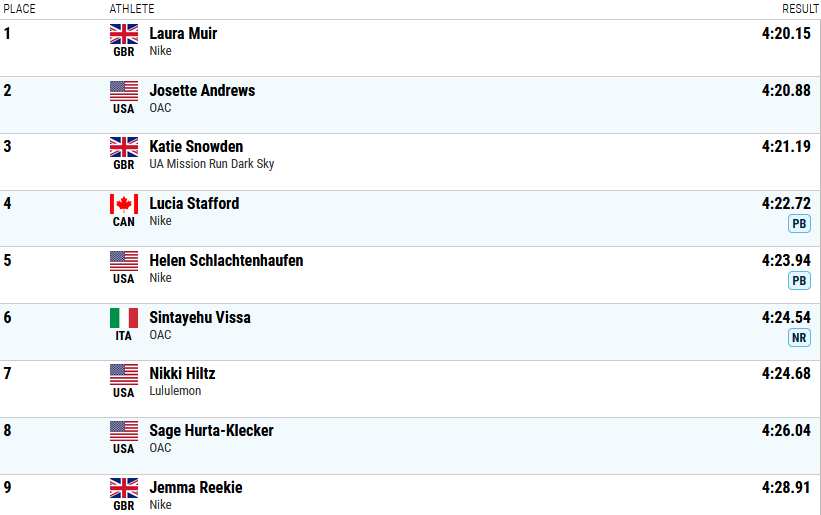Click the ATHLETE column header
Viewport: 821px width, 515px height.
132,9
